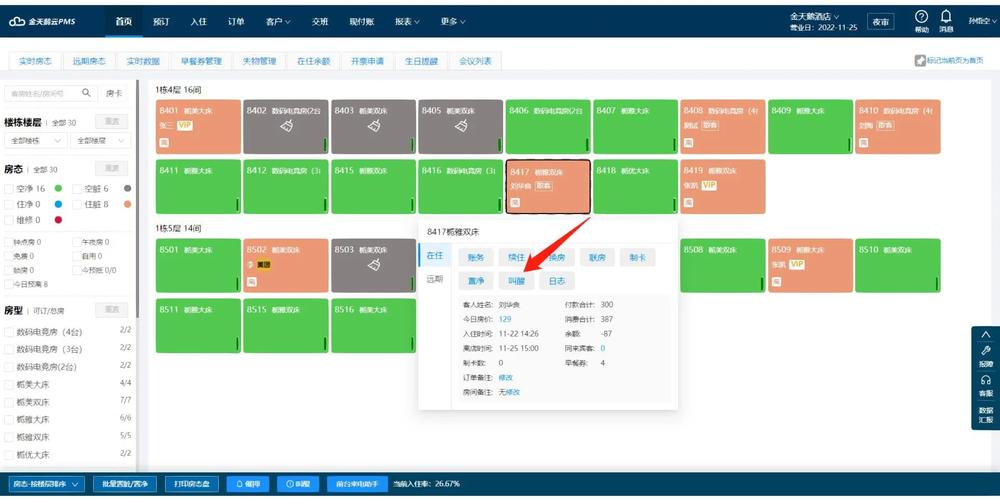Open 交班 in top menu

point(320,22)
